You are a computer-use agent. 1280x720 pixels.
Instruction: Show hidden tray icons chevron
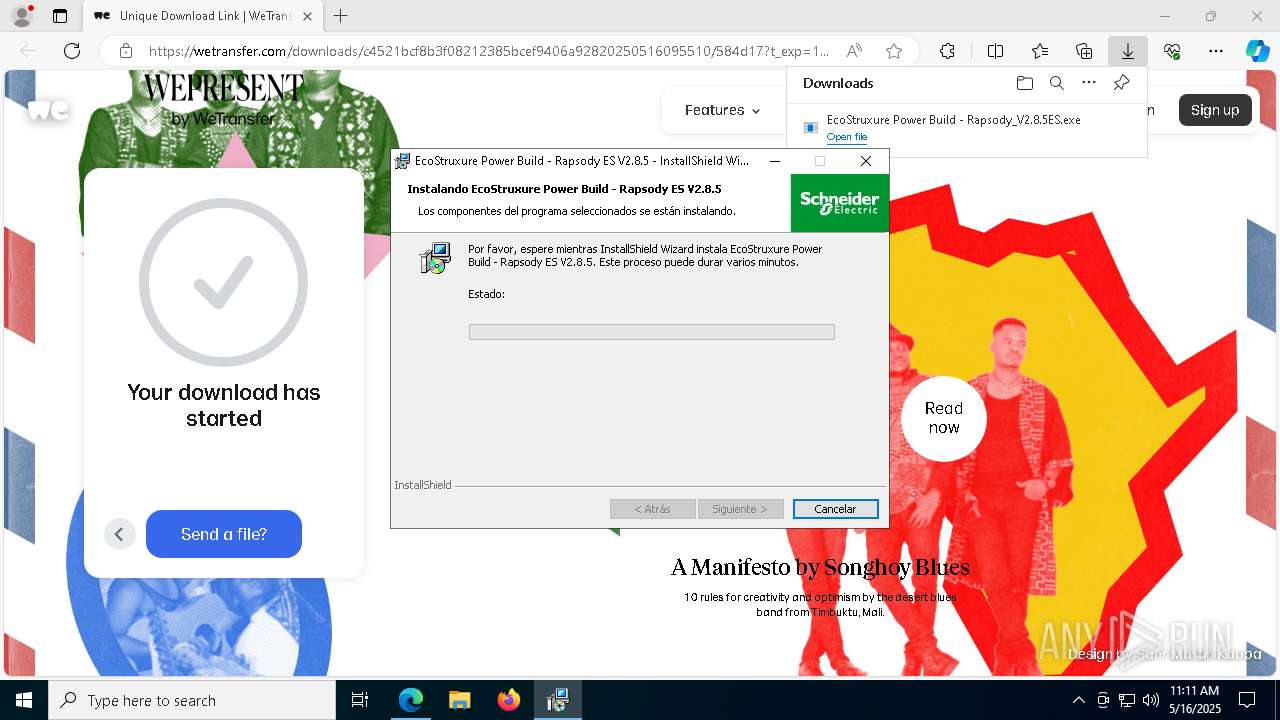(1078, 700)
